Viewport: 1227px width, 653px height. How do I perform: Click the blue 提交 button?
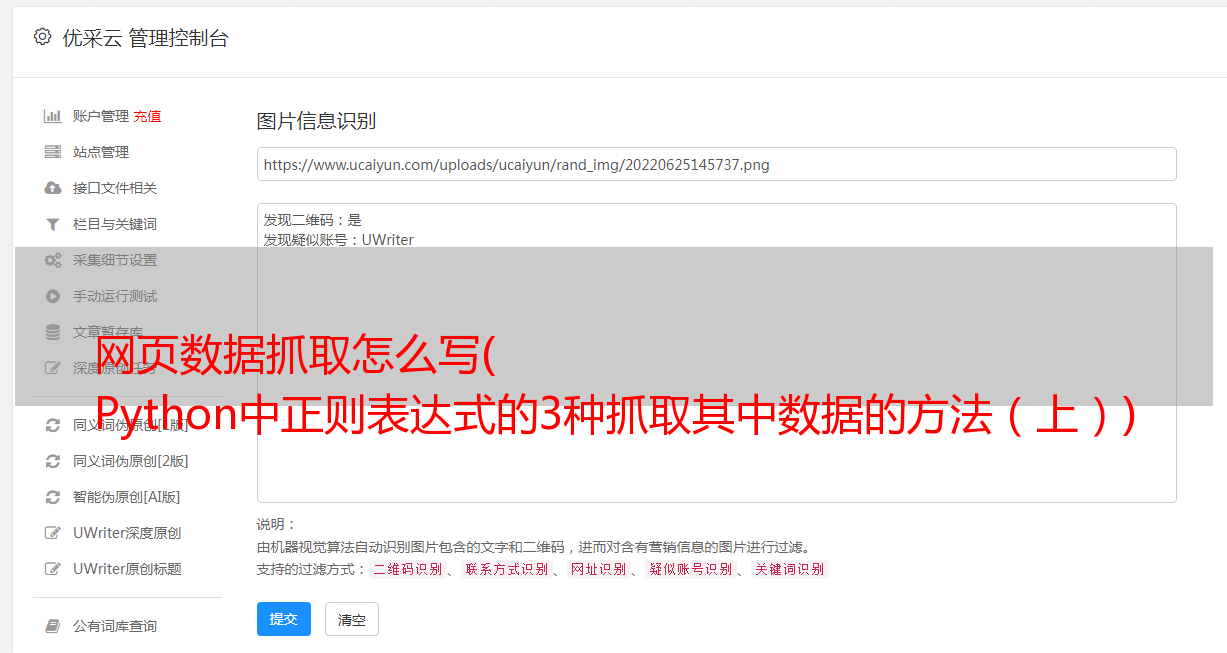click(x=284, y=619)
